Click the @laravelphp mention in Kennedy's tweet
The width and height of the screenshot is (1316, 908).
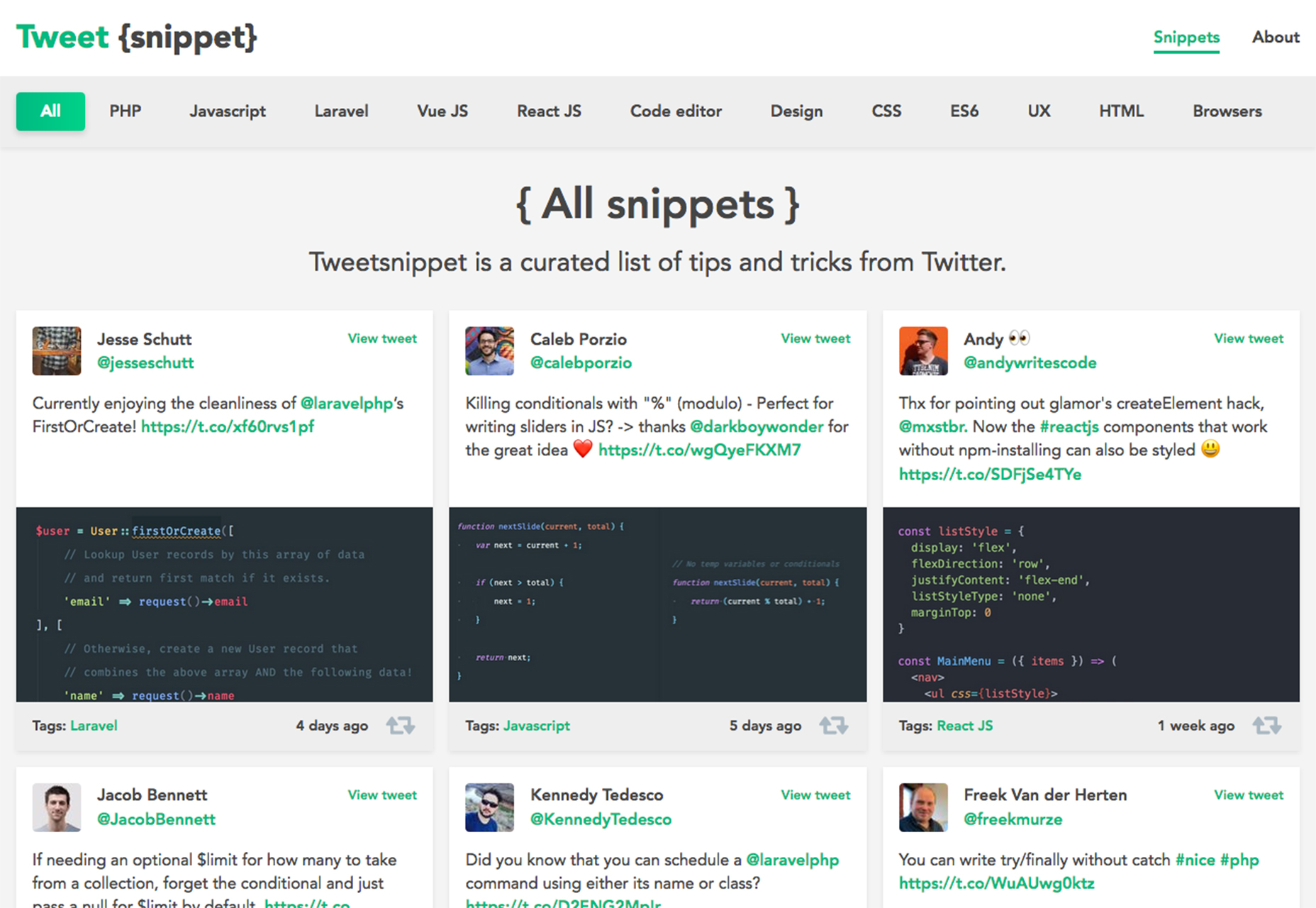tap(793, 860)
